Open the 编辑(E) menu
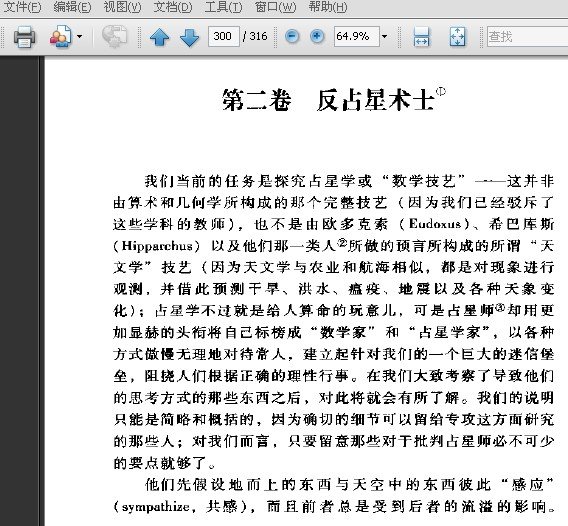 pyautogui.click(x=72, y=7)
